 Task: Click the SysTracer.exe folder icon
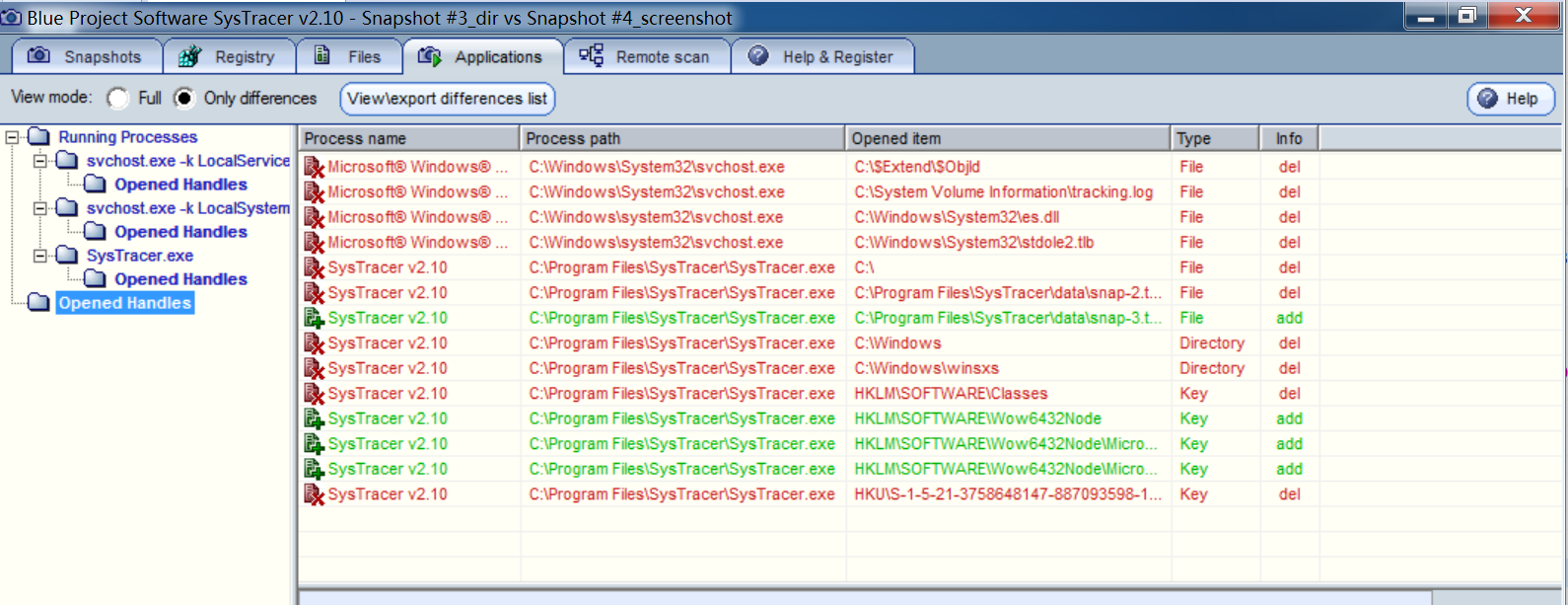click(67, 255)
